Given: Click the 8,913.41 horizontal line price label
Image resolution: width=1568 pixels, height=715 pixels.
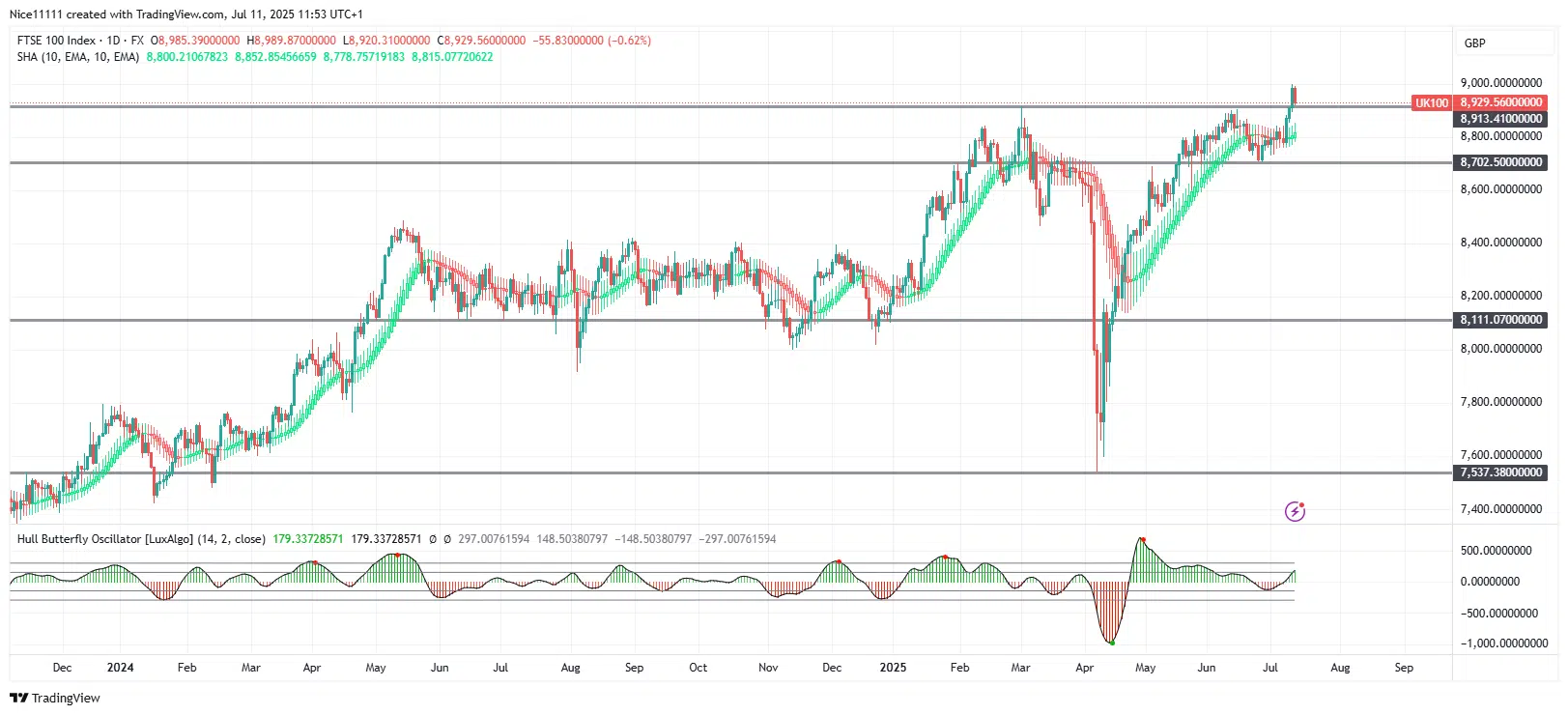Looking at the screenshot, I should pyautogui.click(x=1500, y=119).
